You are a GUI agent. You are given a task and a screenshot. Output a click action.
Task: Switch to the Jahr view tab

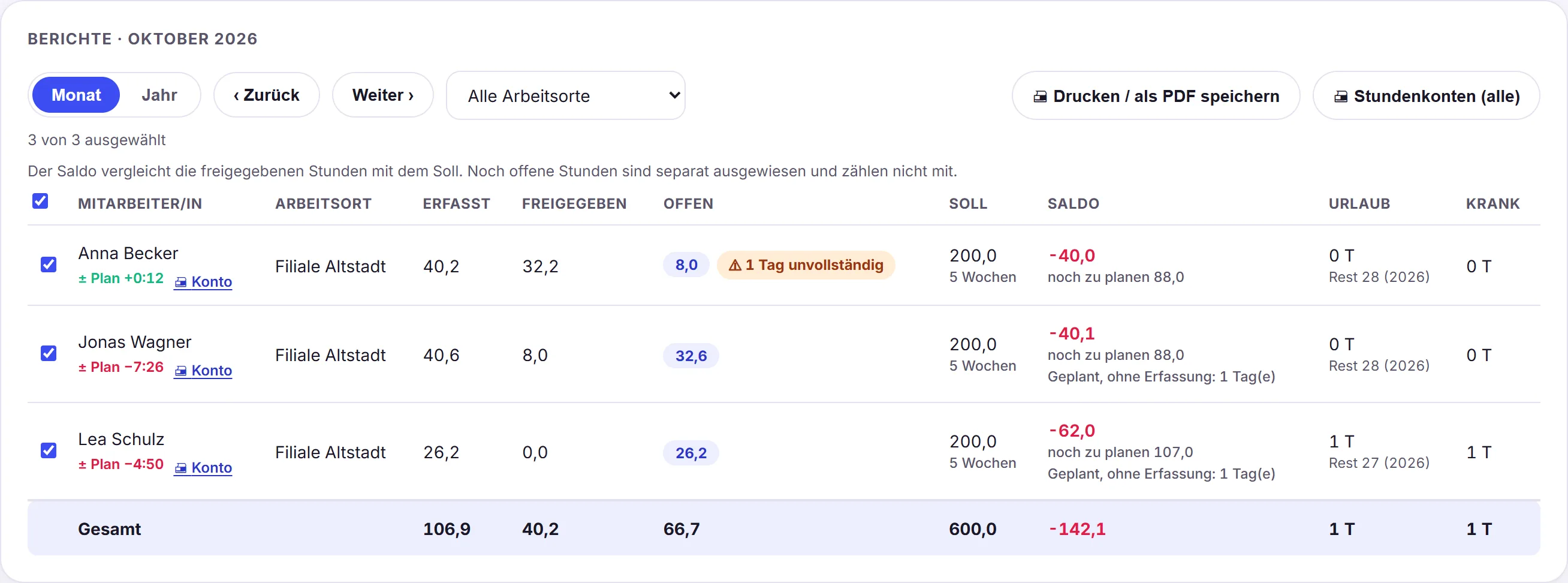point(159,95)
